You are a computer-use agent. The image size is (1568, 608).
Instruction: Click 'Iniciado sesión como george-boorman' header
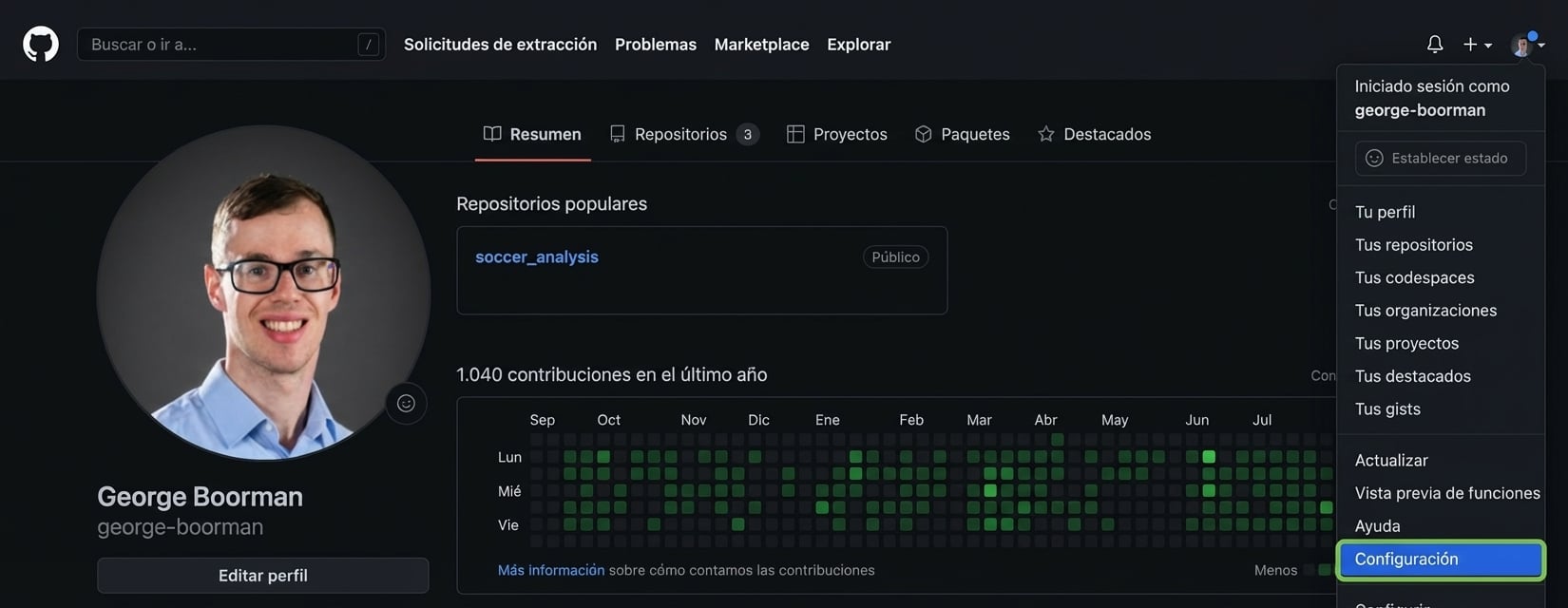1432,98
